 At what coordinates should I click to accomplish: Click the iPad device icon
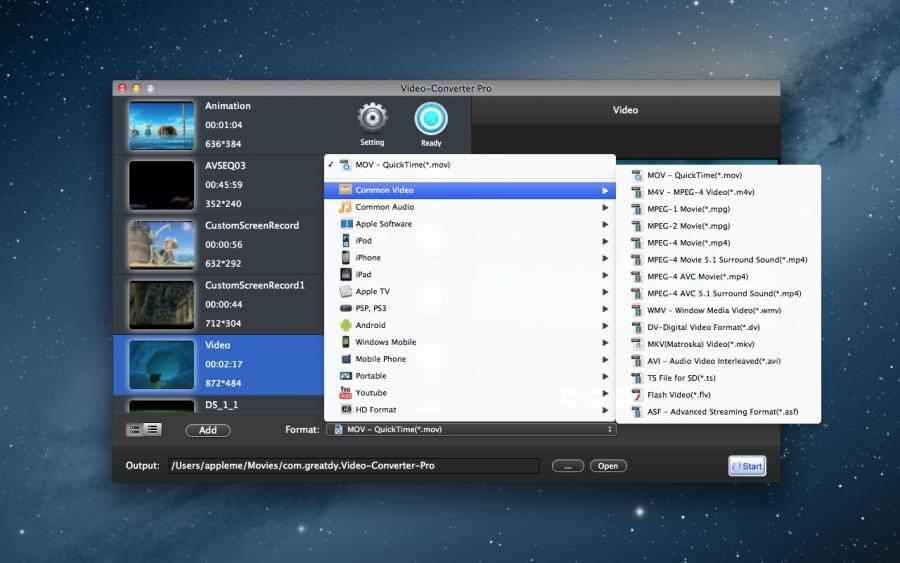346,274
